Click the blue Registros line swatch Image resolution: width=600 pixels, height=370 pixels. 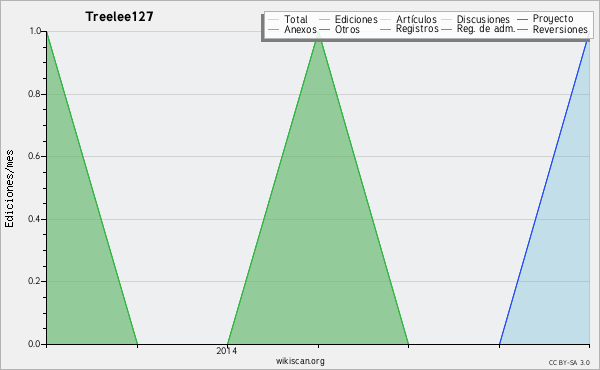(x=385, y=30)
